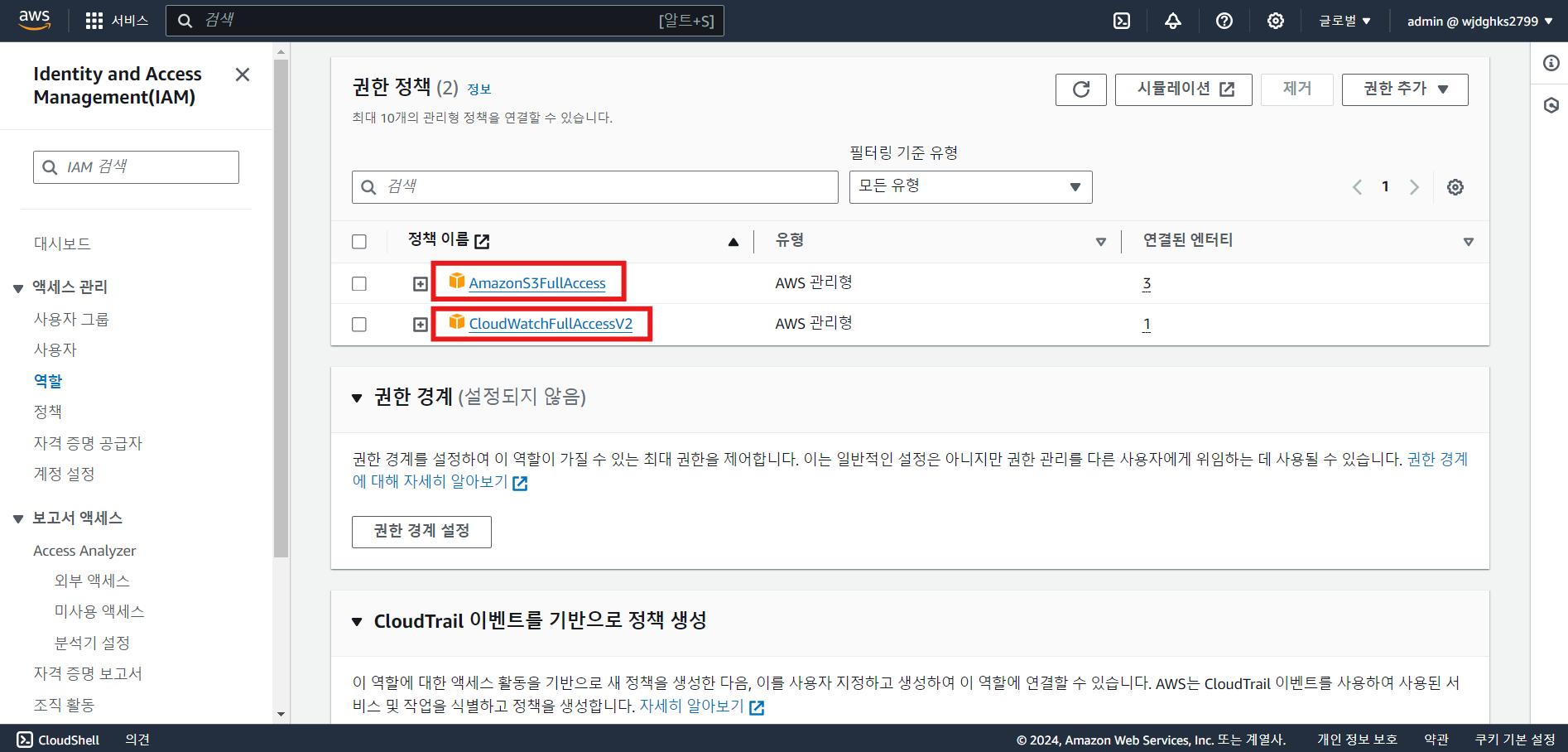
Task: Open 조직 활동 in sidebar
Action: (x=64, y=705)
